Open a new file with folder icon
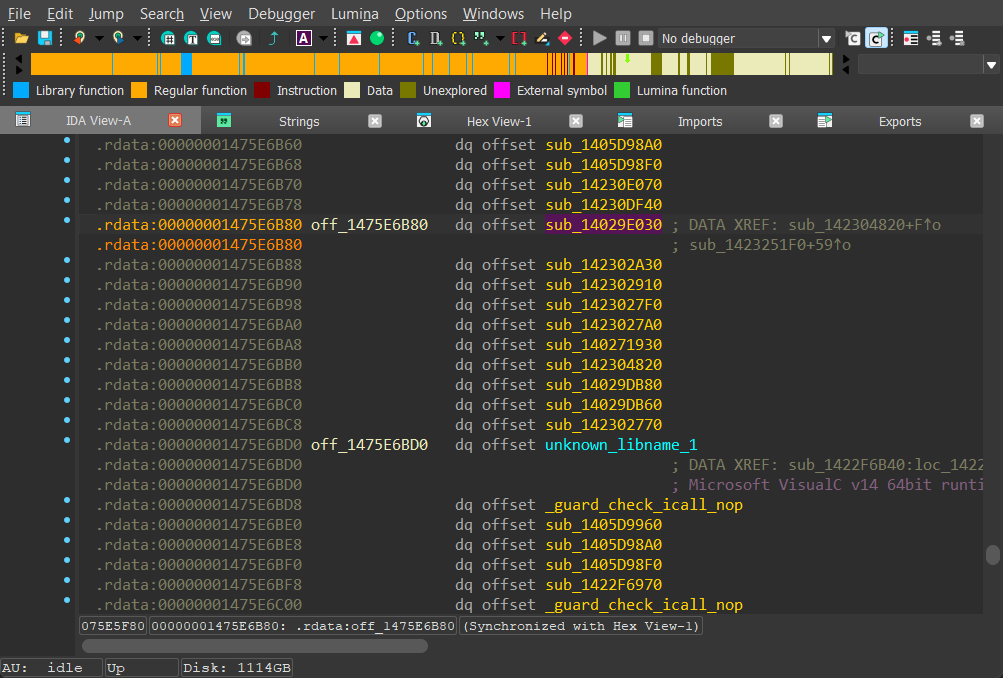The width and height of the screenshot is (1003, 678). (x=22, y=38)
